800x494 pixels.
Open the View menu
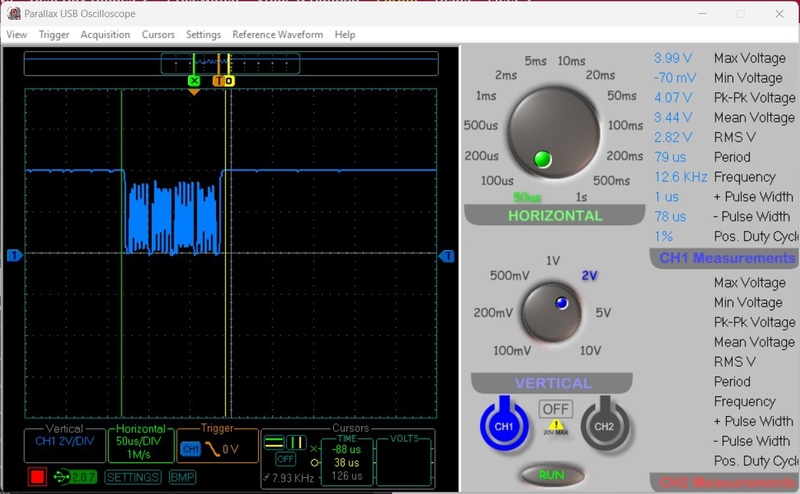point(17,35)
